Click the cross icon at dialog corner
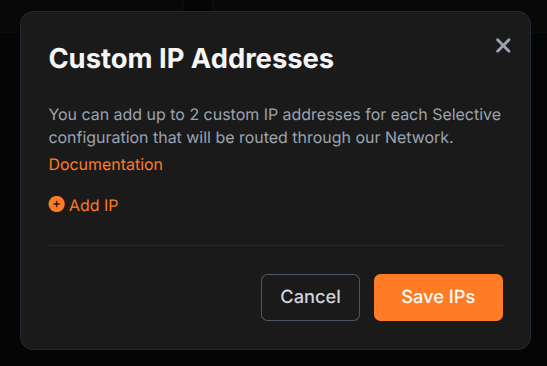Viewport: 547px width, 366px height. point(503,46)
